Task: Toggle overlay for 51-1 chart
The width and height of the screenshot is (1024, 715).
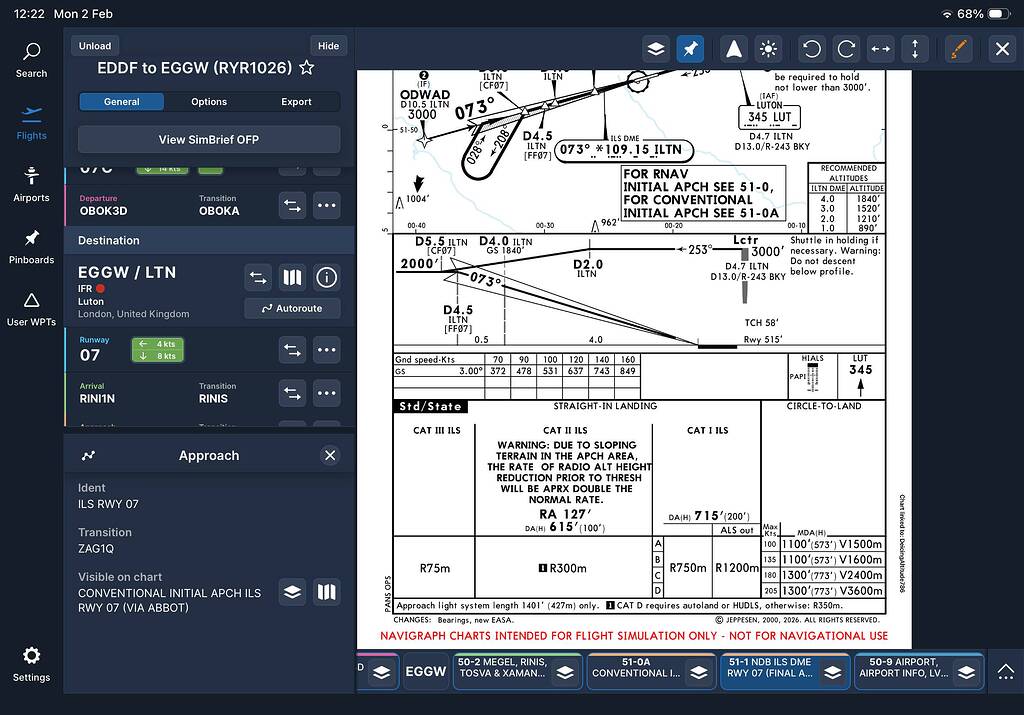Action: pos(833,673)
